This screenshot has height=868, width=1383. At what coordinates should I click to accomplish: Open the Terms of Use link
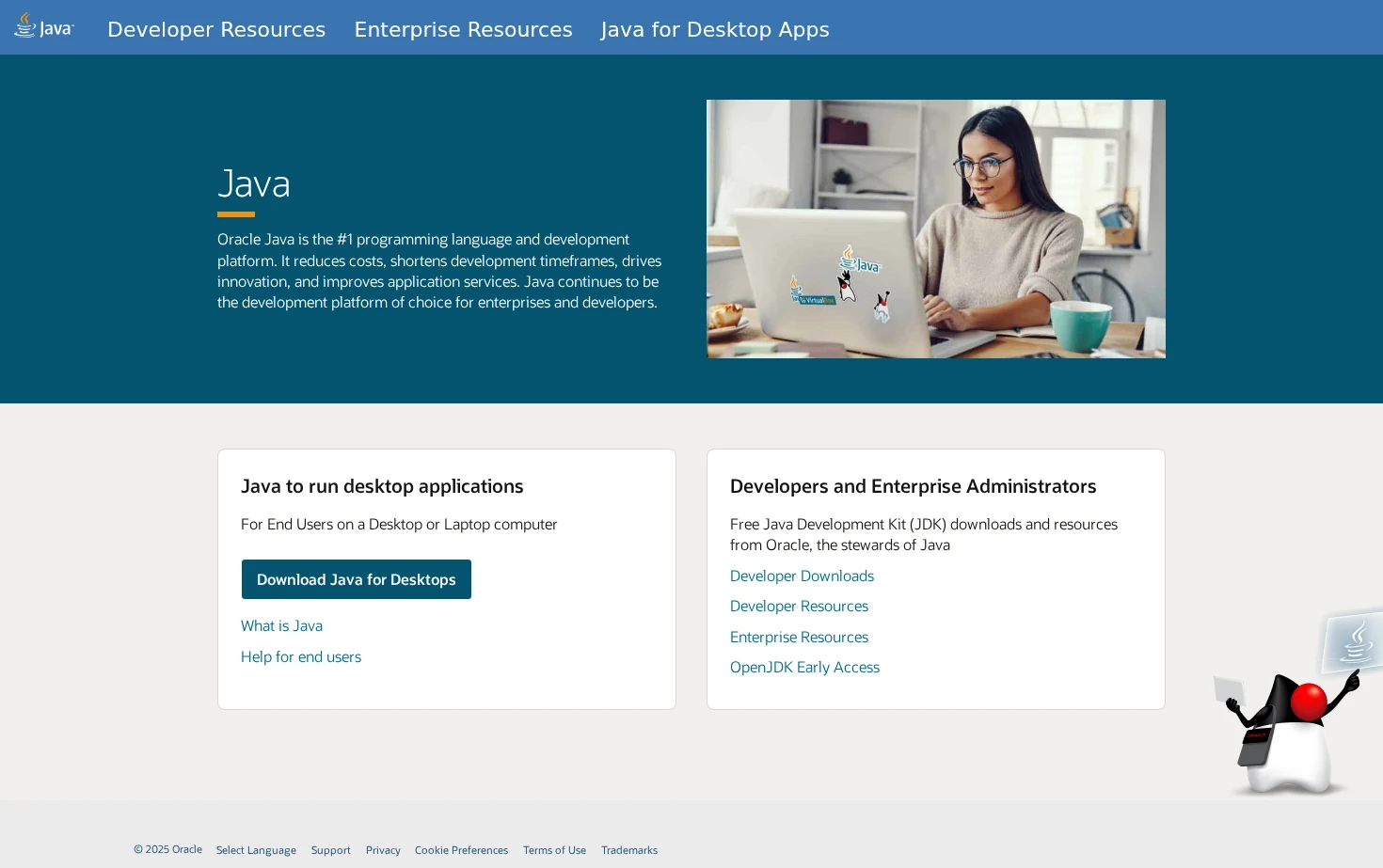pyautogui.click(x=554, y=850)
